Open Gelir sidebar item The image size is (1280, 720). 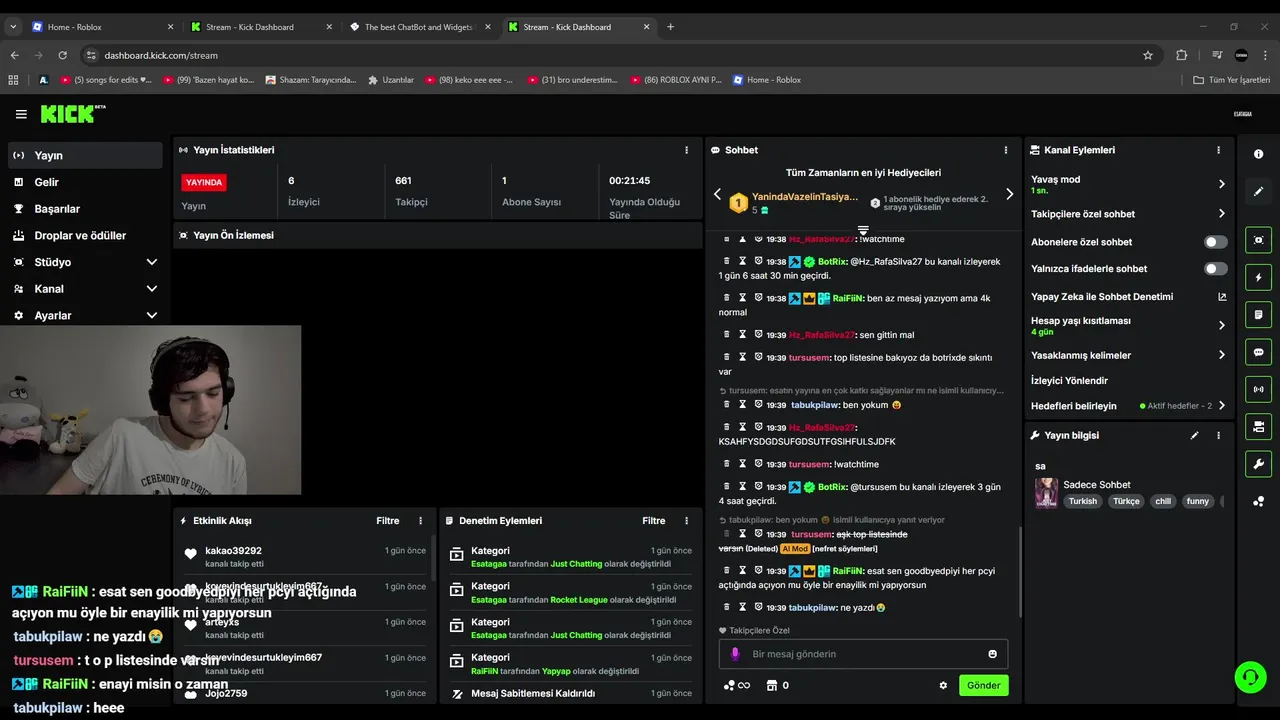coord(85,182)
